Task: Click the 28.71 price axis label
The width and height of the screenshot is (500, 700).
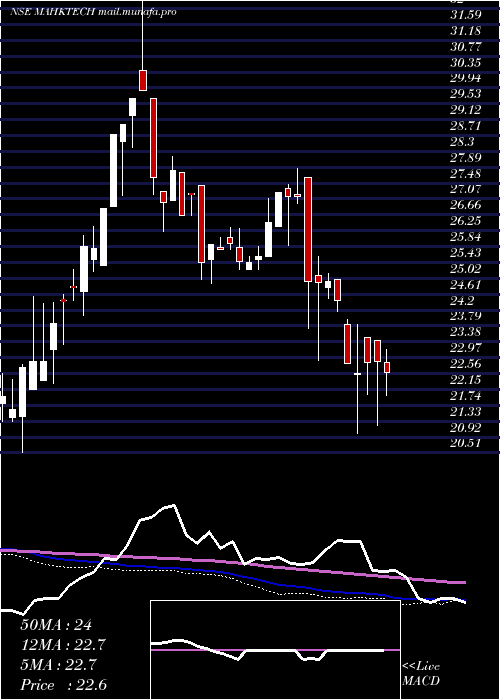Action: click(466, 126)
